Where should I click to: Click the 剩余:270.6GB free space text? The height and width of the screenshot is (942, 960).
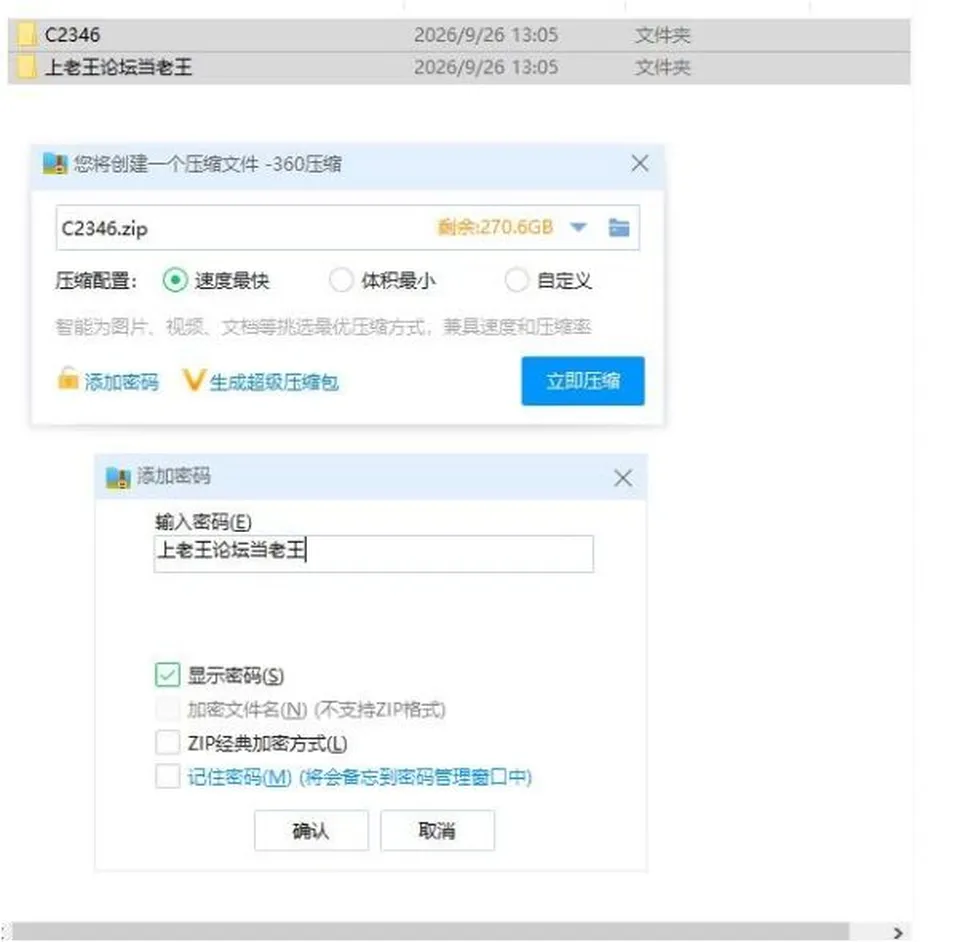click(x=495, y=227)
